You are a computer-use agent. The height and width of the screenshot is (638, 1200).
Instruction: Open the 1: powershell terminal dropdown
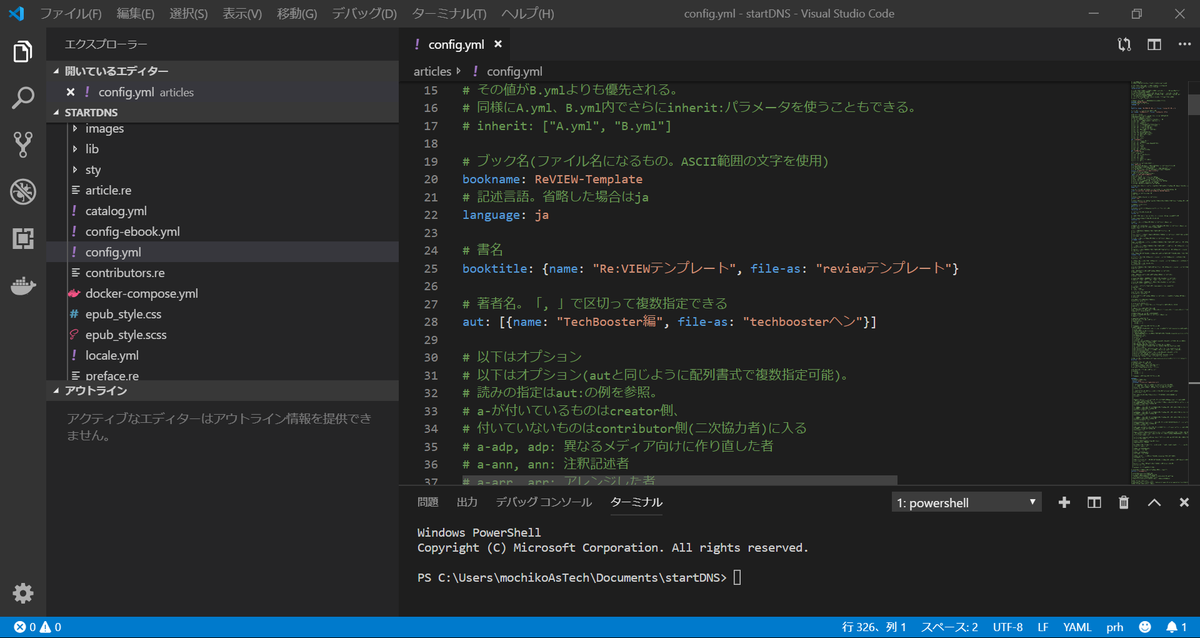coord(966,502)
